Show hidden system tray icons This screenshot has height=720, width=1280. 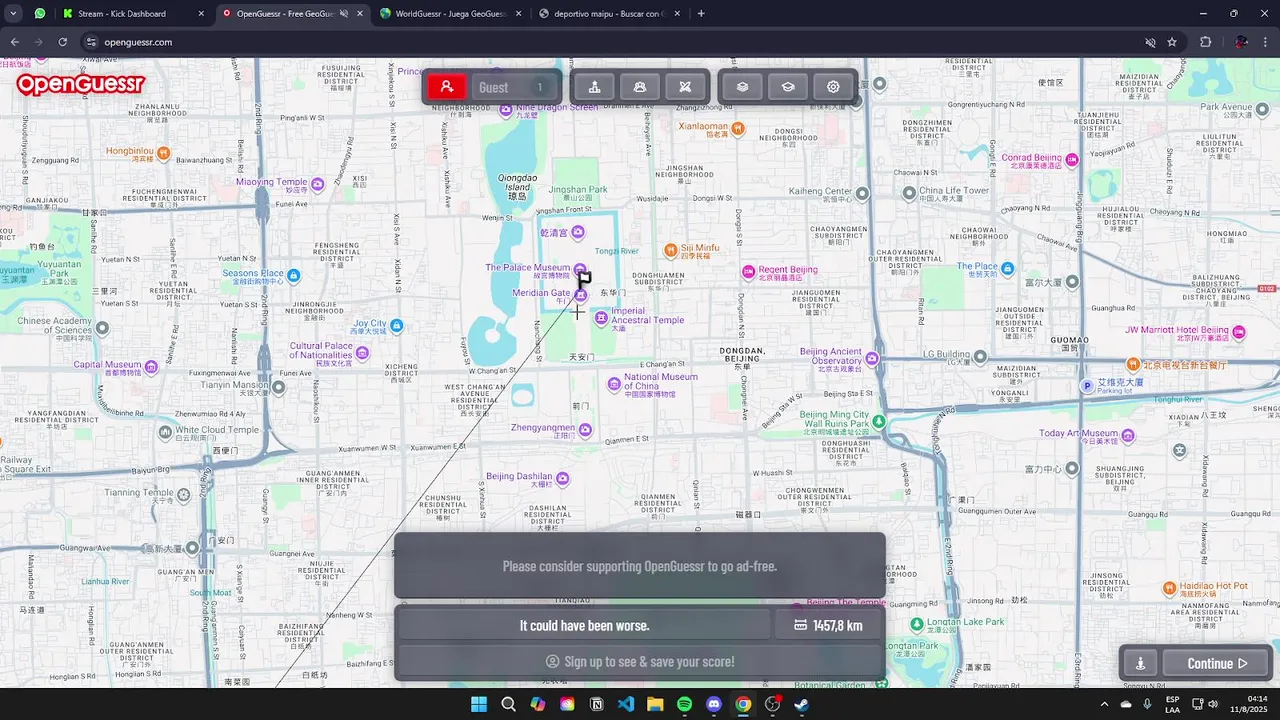coord(1105,704)
